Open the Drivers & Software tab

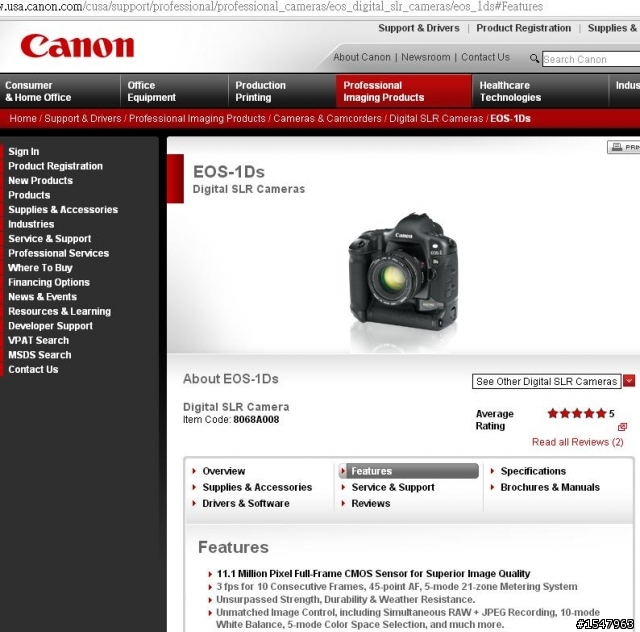click(246, 503)
